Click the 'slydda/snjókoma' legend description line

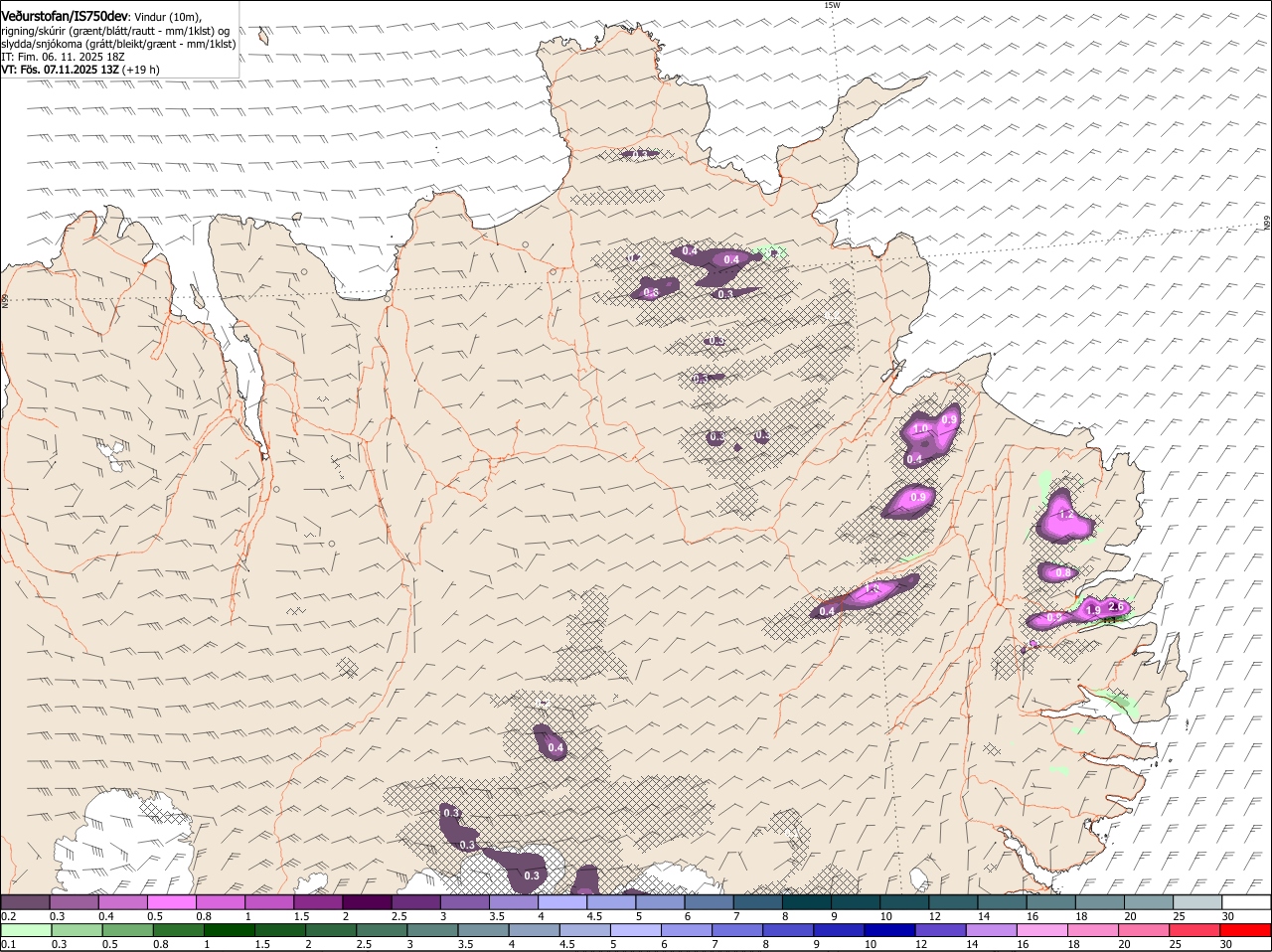click(x=118, y=44)
